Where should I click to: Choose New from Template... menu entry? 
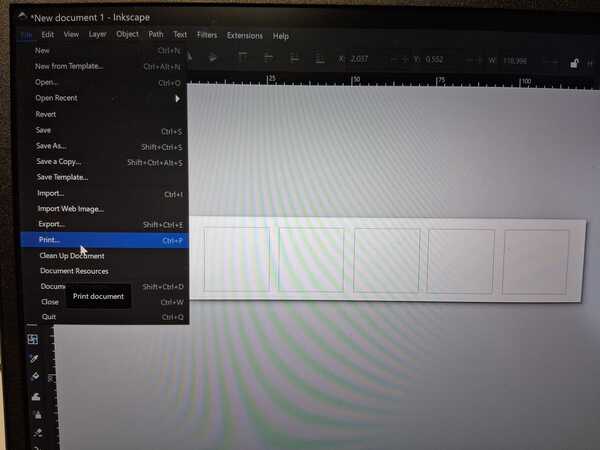point(104,66)
